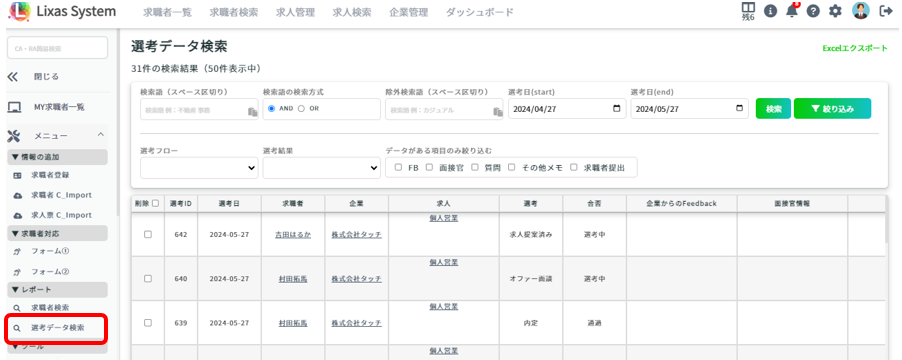Click the logout icon in header
Screen dimensions: 902x360
pos(885,11)
